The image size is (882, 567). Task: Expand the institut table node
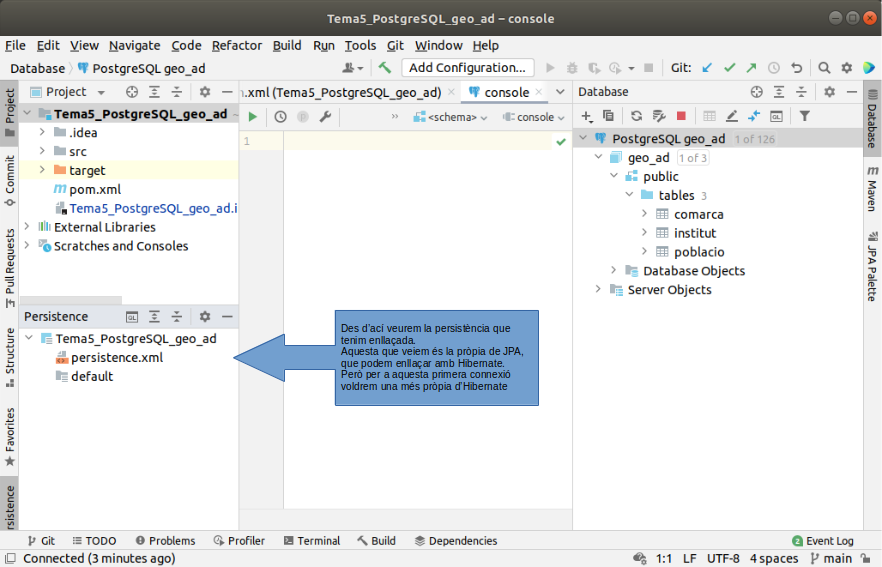[x=645, y=232]
